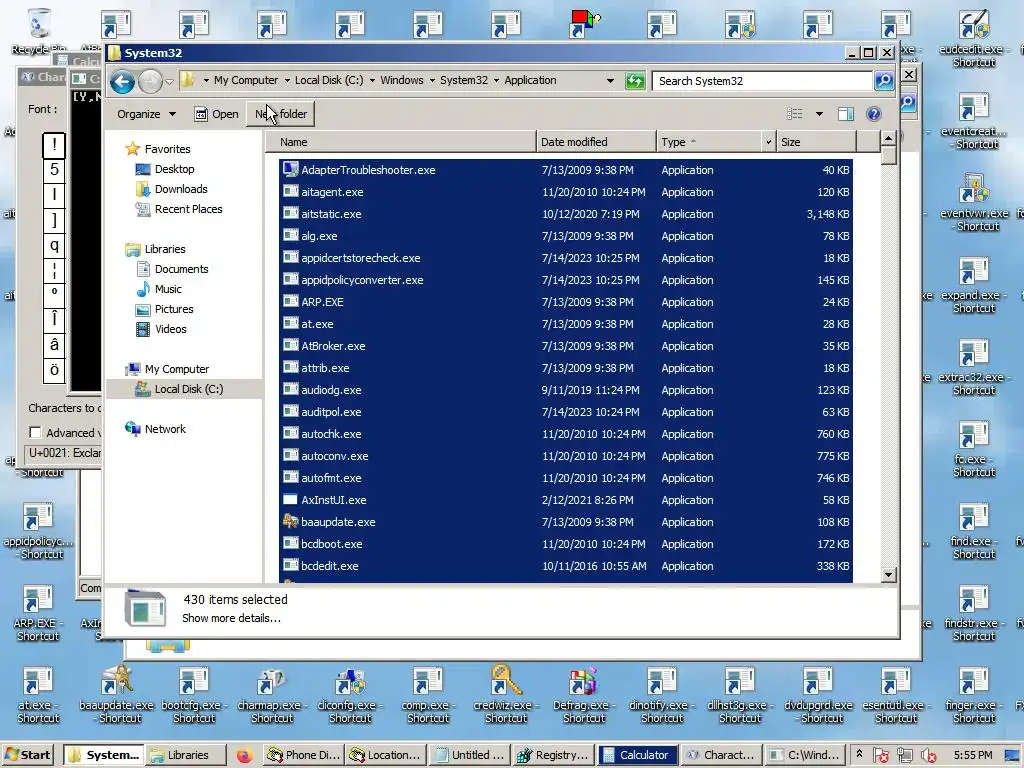Click the Explorer forward arrow button

(x=150, y=81)
